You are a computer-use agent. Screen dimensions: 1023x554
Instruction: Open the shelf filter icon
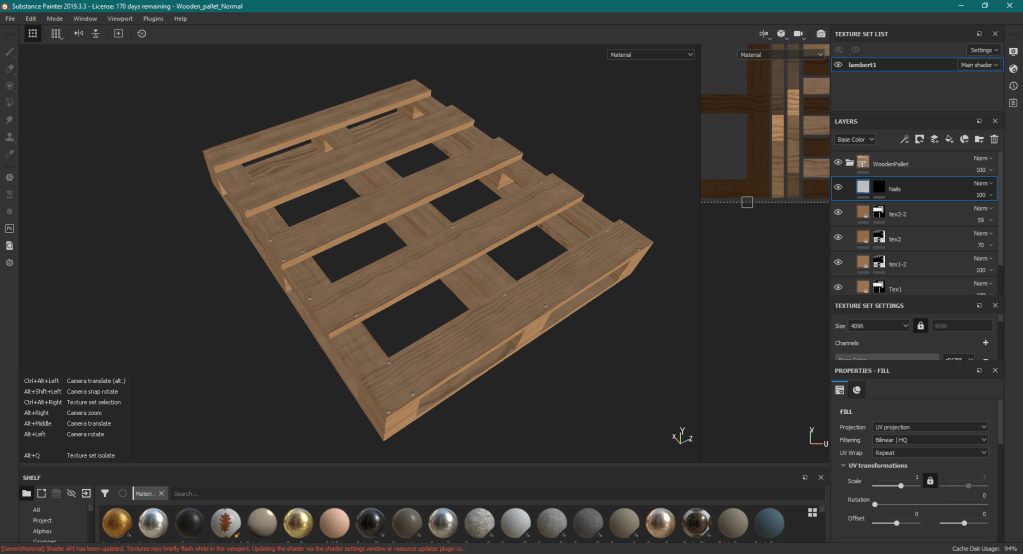click(x=104, y=493)
